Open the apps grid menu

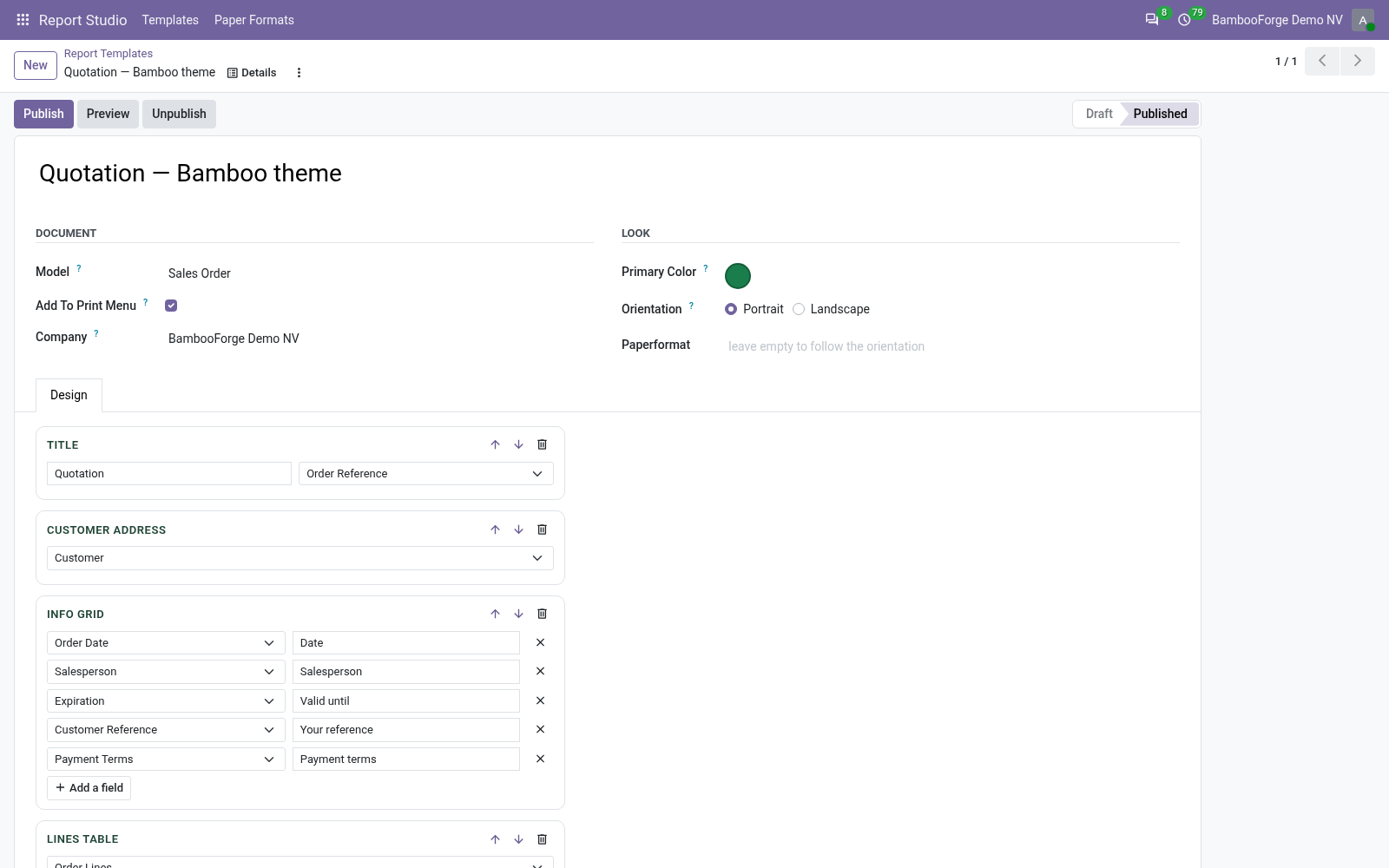point(23,20)
